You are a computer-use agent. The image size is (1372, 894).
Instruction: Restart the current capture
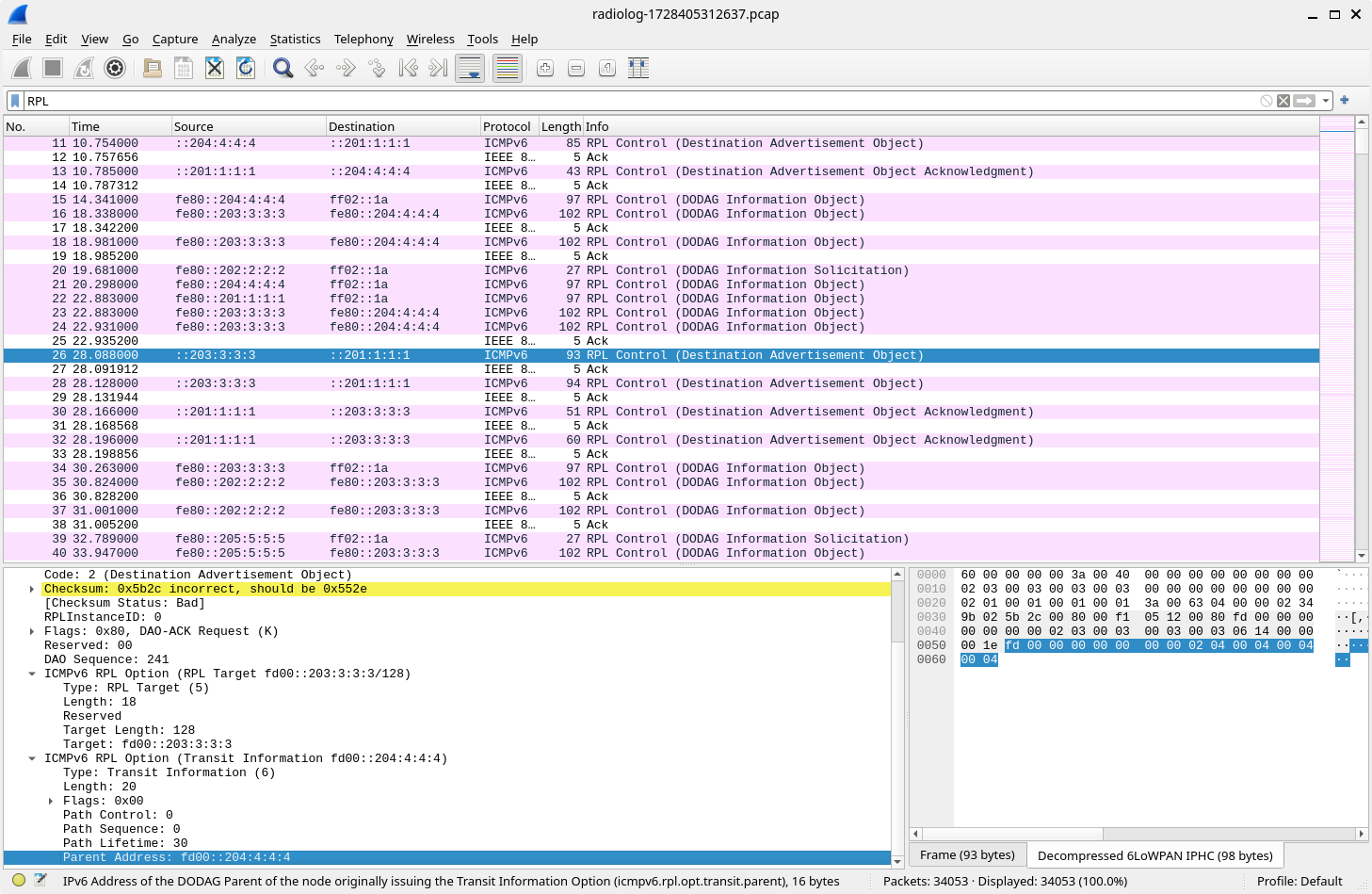click(x=84, y=68)
